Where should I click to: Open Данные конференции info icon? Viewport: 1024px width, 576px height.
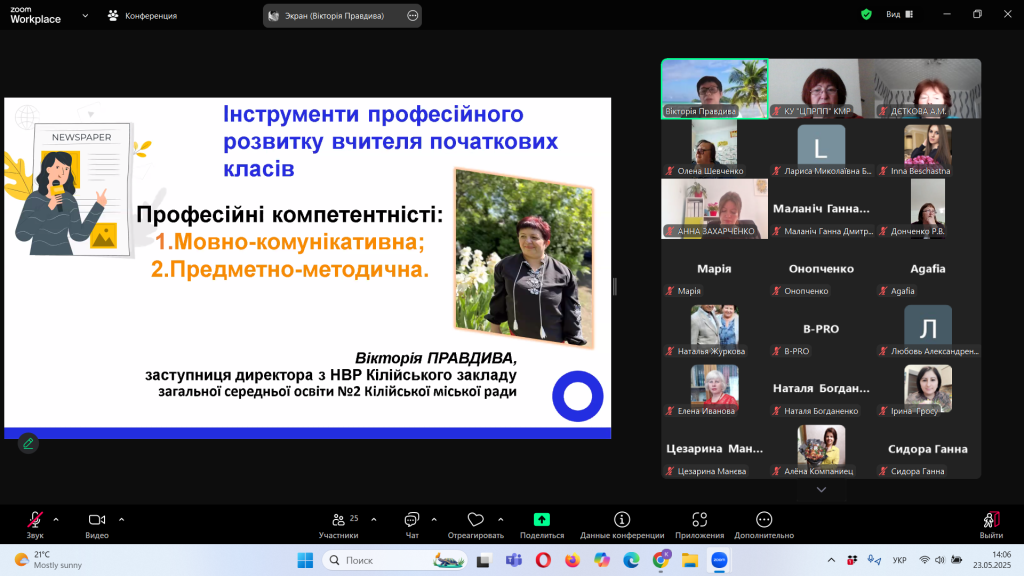click(622, 520)
